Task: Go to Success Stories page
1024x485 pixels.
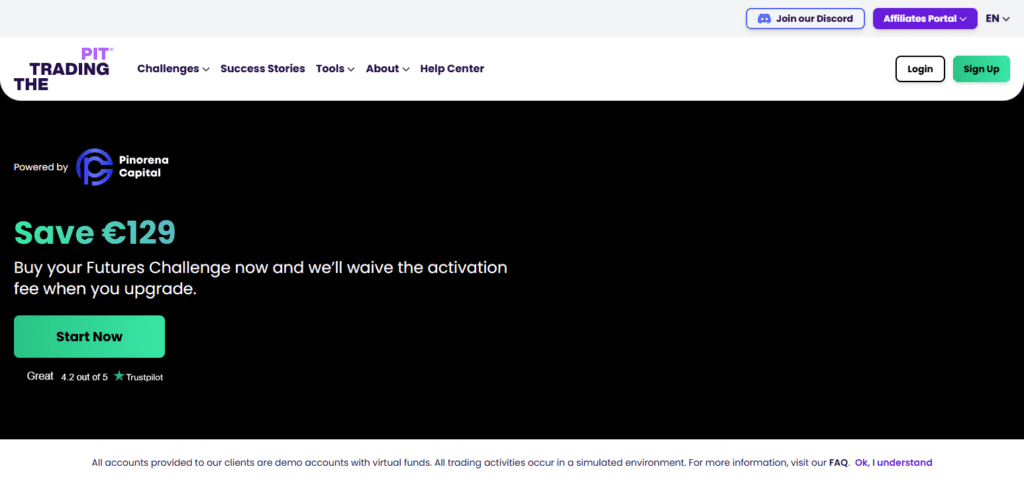Action: 262,69
